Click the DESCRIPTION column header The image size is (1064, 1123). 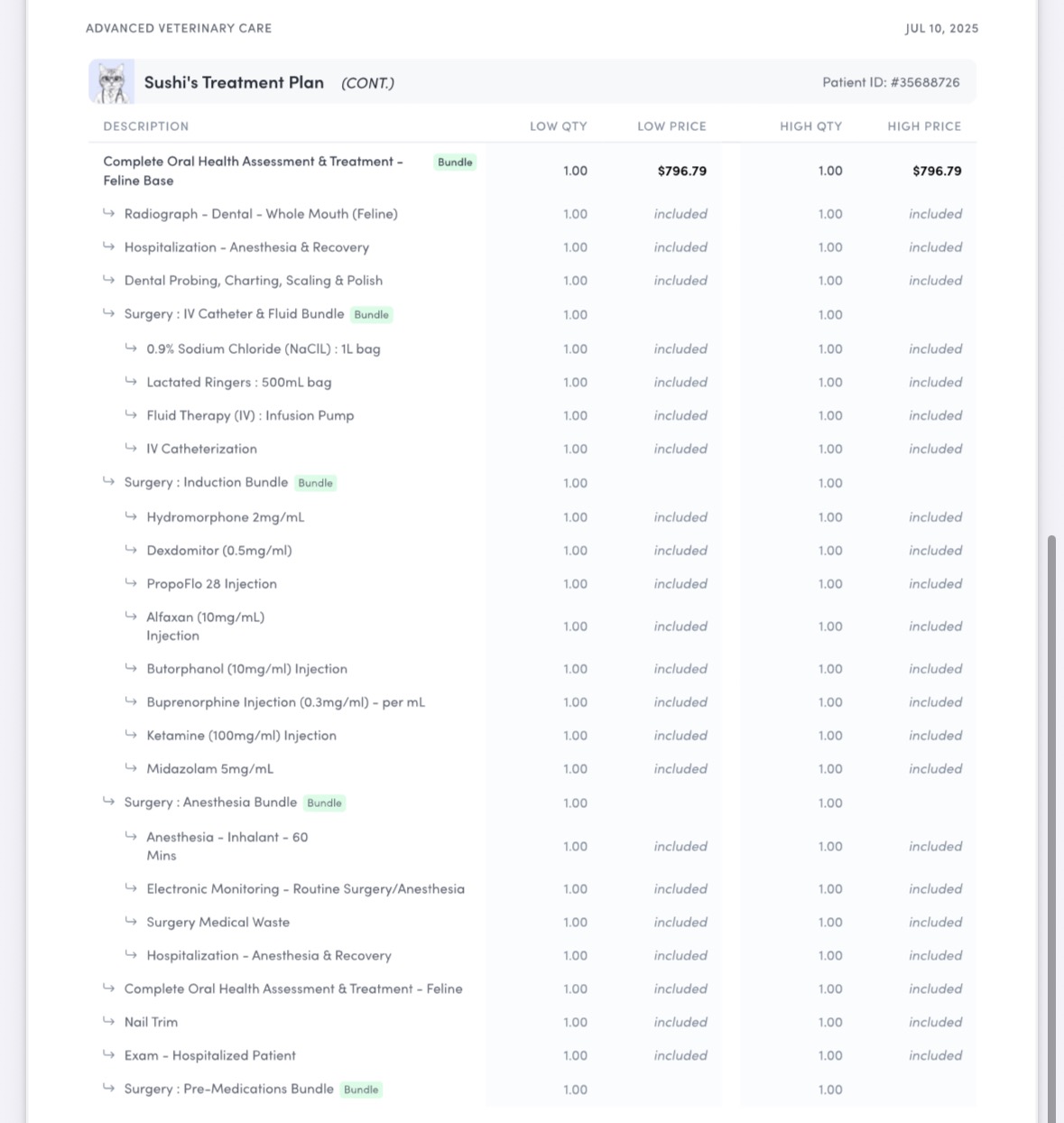tap(146, 126)
